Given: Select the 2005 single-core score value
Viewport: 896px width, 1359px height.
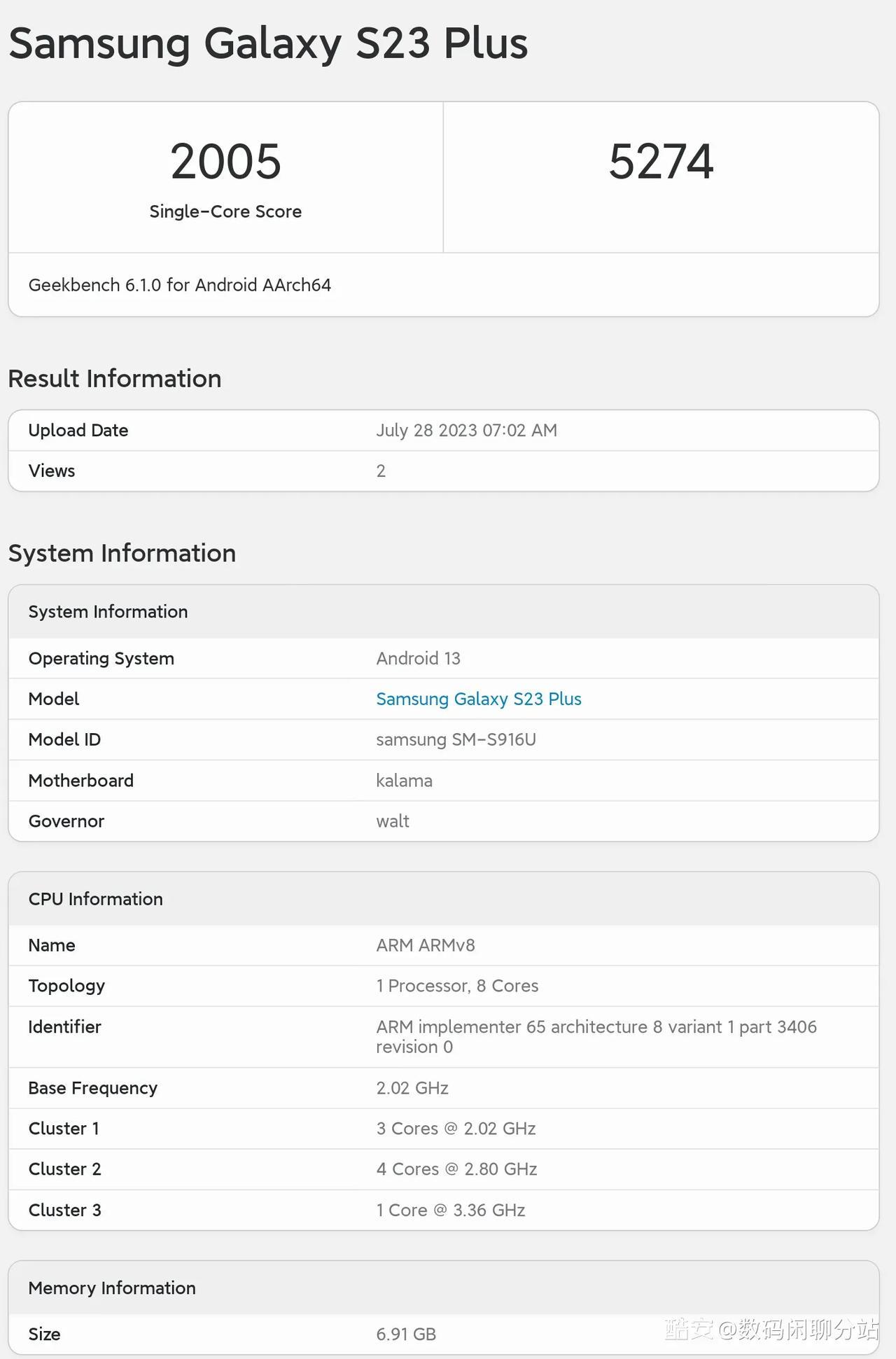Looking at the screenshot, I should pyautogui.click(x=225, y=161).
